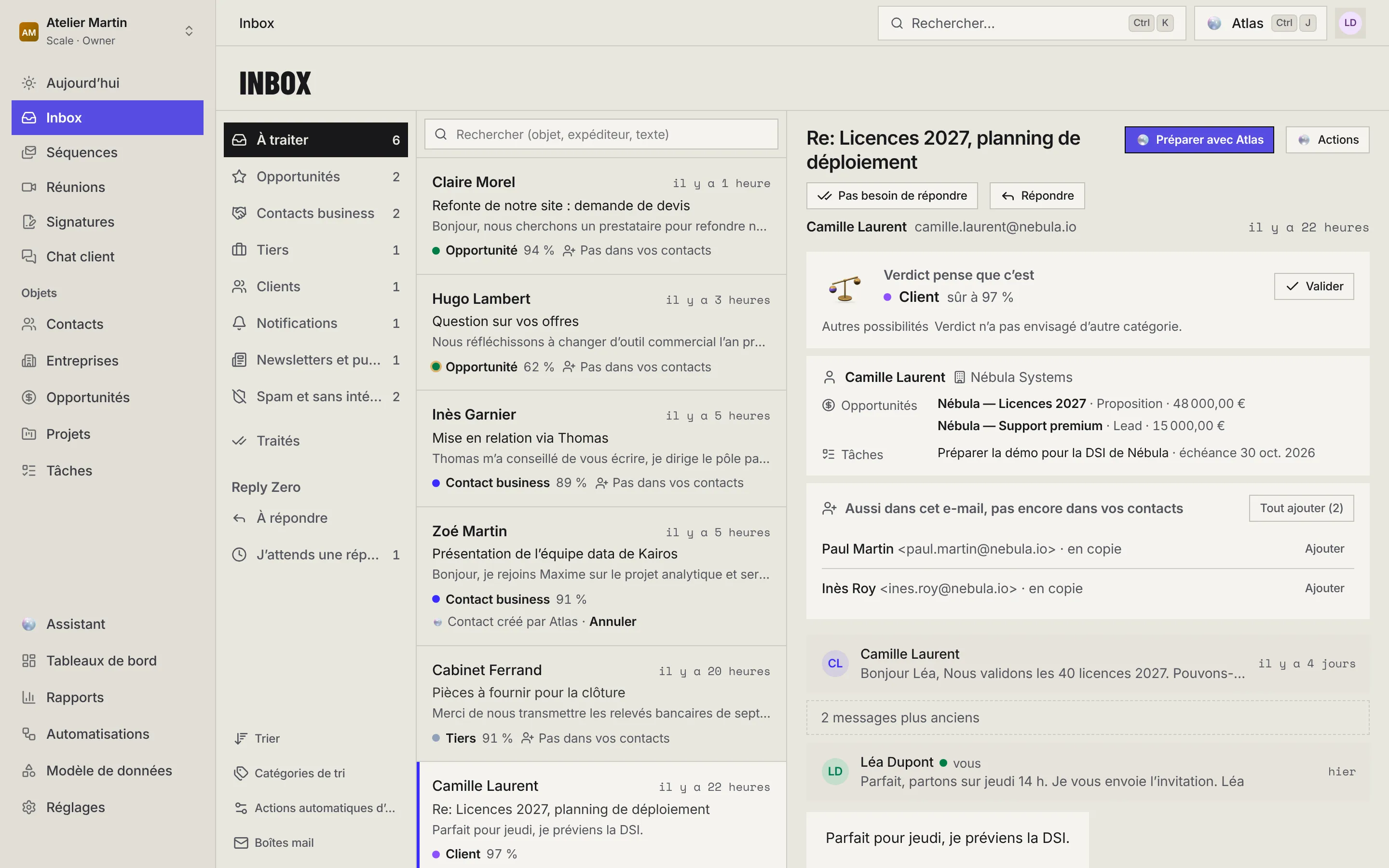Click the Réunions camera icon
1389x868 pixels.
pyautogui.click(x=29, y=187)
